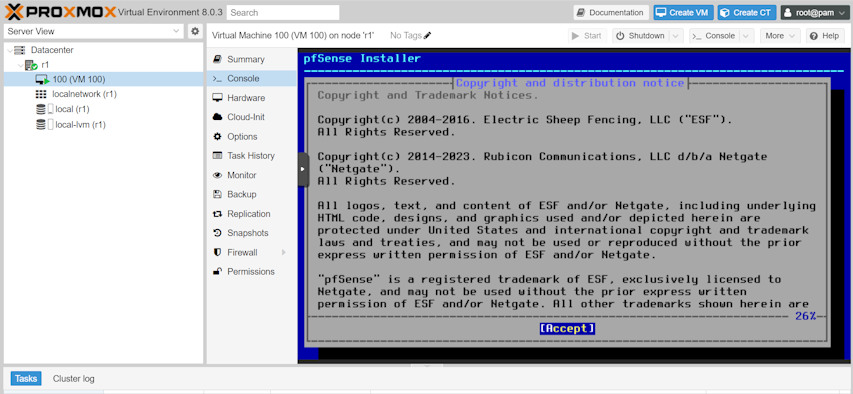This screenshot has width=853, height=394.
Task: Open the Task History tab
Action: (x=251, y=156)
